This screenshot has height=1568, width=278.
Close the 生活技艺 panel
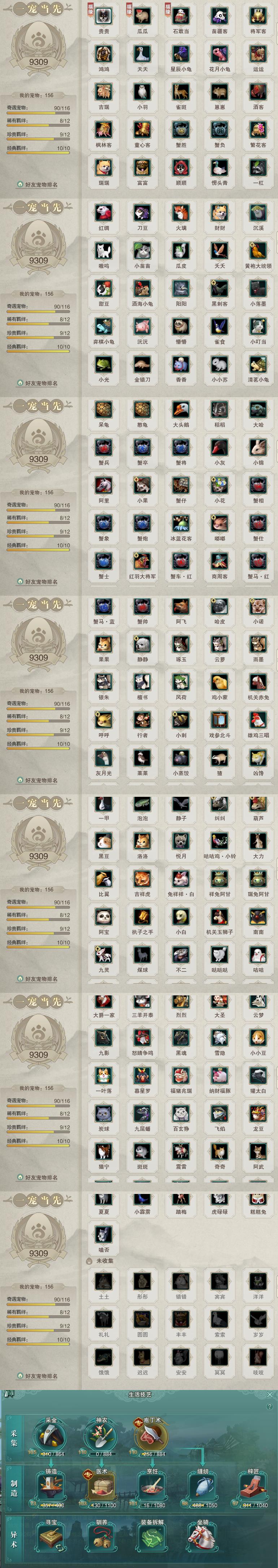269,1394
